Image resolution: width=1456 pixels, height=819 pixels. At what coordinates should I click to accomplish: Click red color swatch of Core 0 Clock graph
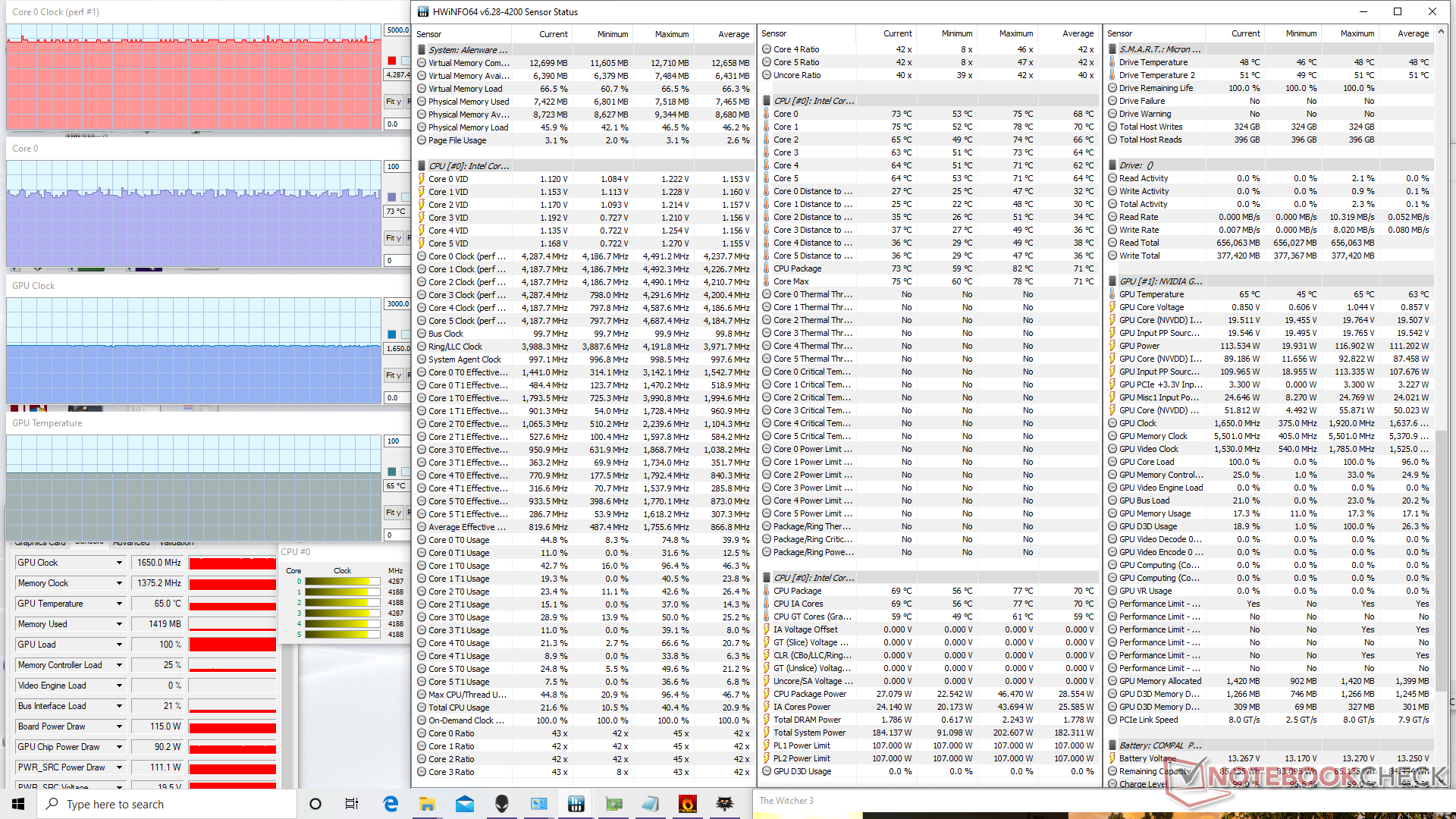click(x=392, y=61)
